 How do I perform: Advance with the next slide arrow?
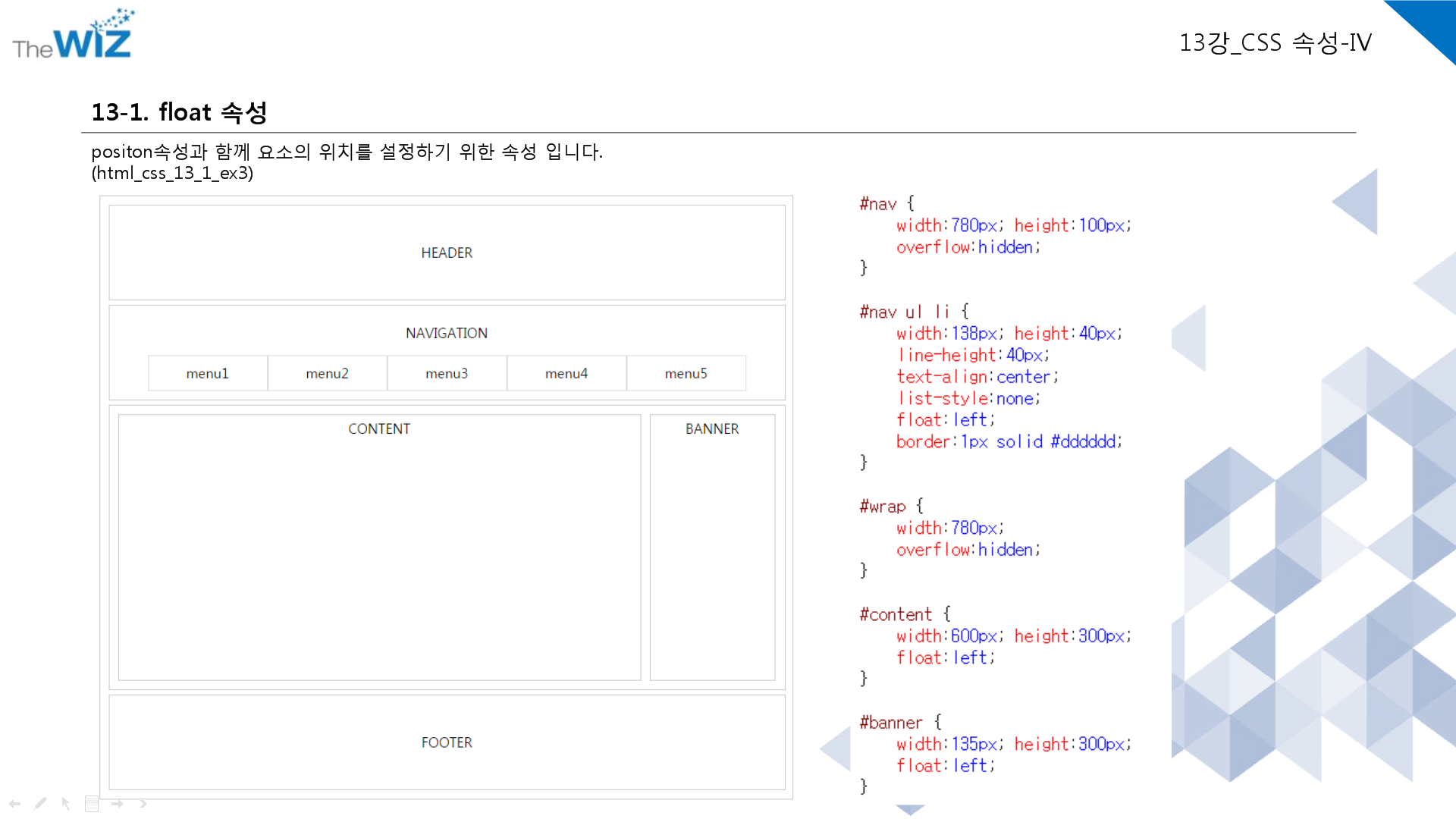click(x=118, y=803)
